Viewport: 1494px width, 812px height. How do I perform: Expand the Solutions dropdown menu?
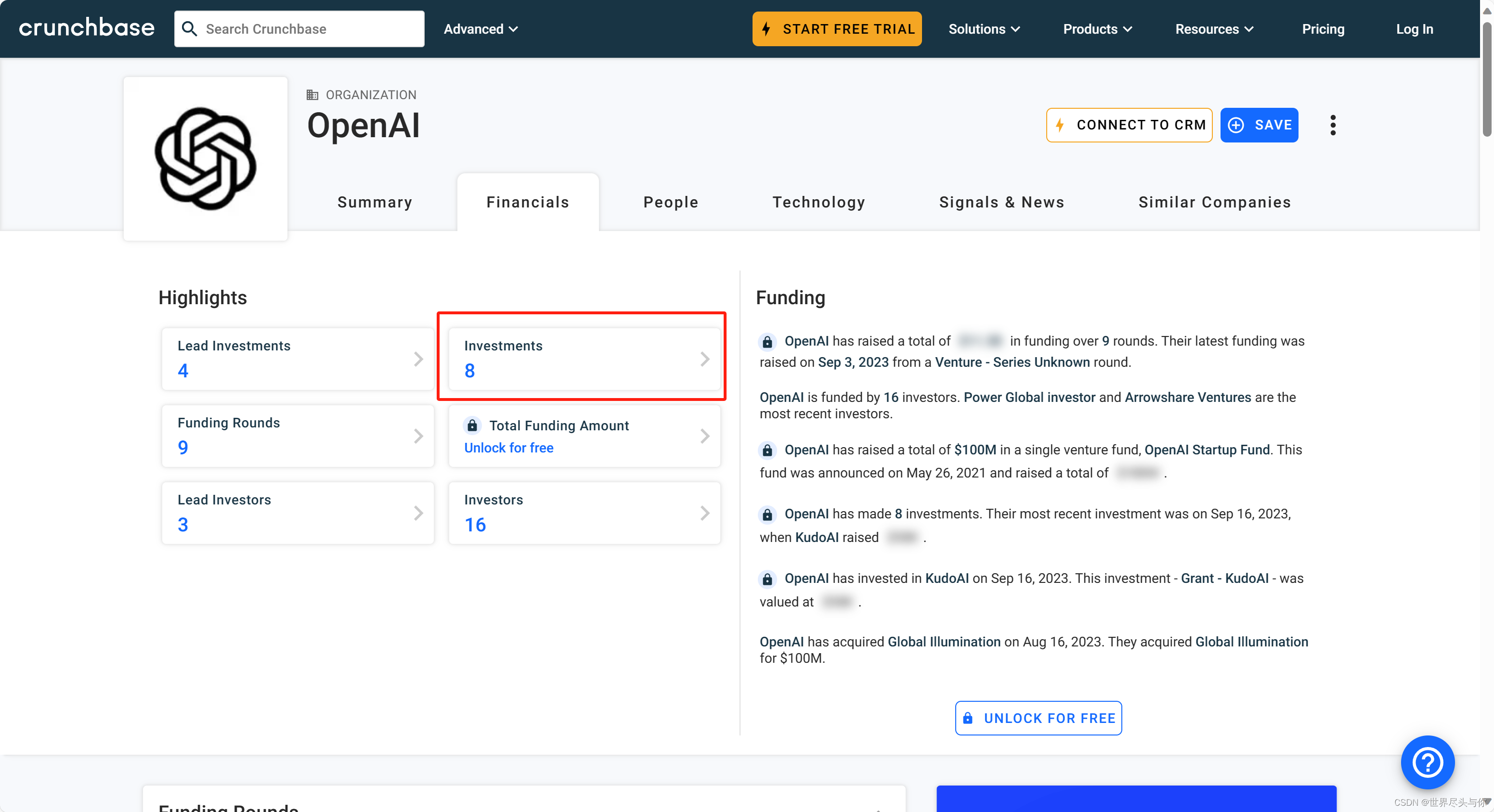[x=984, y=28]
